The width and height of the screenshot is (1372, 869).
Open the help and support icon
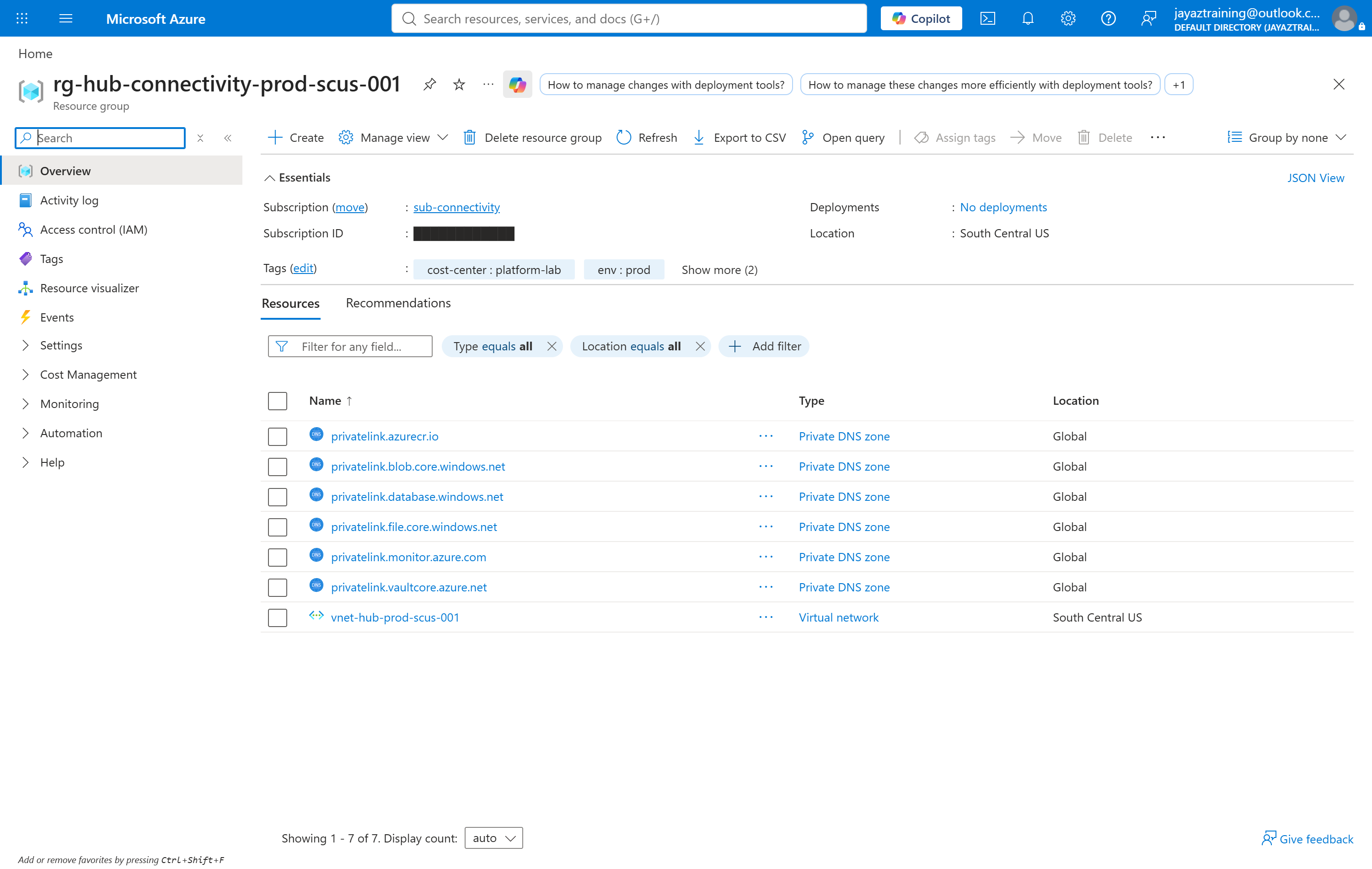point(1108,18)
